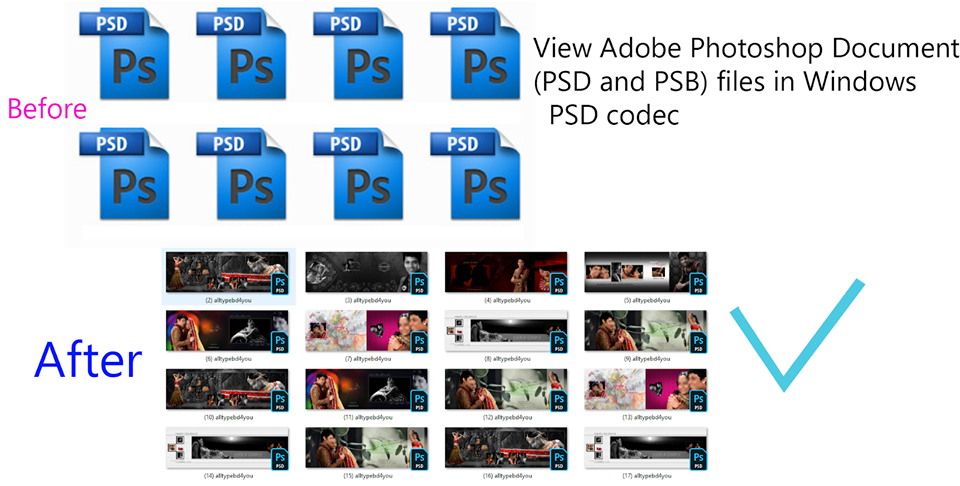Click the file name "(16) alltypebd4you"
The height and width of the screenshot is (486, 960).
[508, 476]
